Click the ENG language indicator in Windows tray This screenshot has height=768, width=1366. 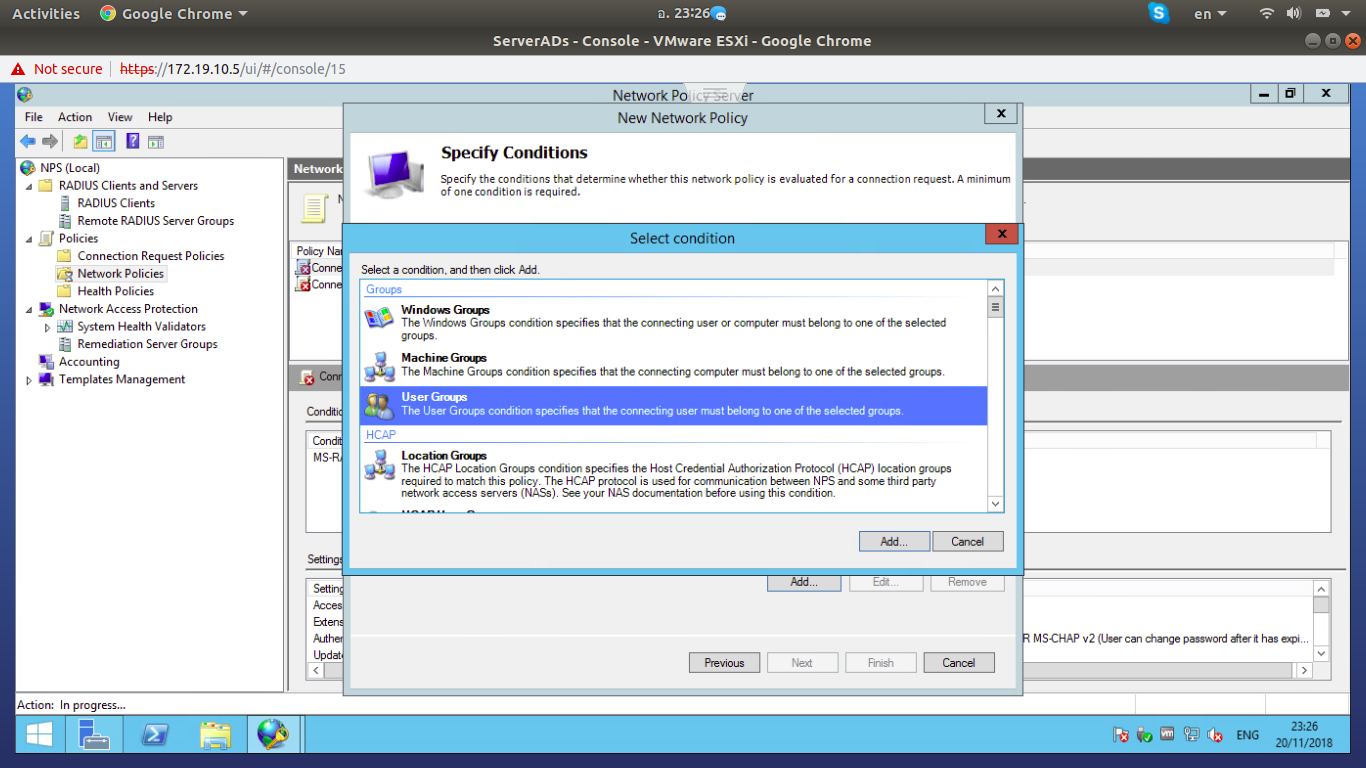point(1248,735)
